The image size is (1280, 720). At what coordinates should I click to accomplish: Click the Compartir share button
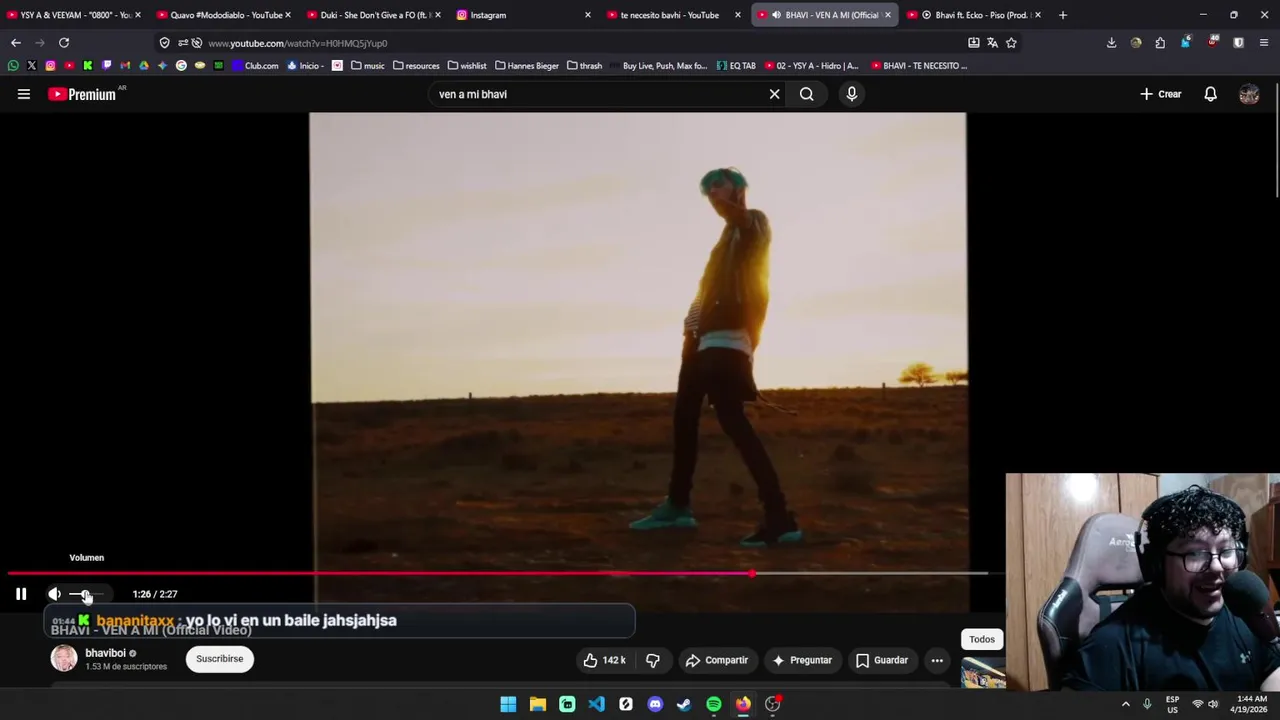point(716,660)
